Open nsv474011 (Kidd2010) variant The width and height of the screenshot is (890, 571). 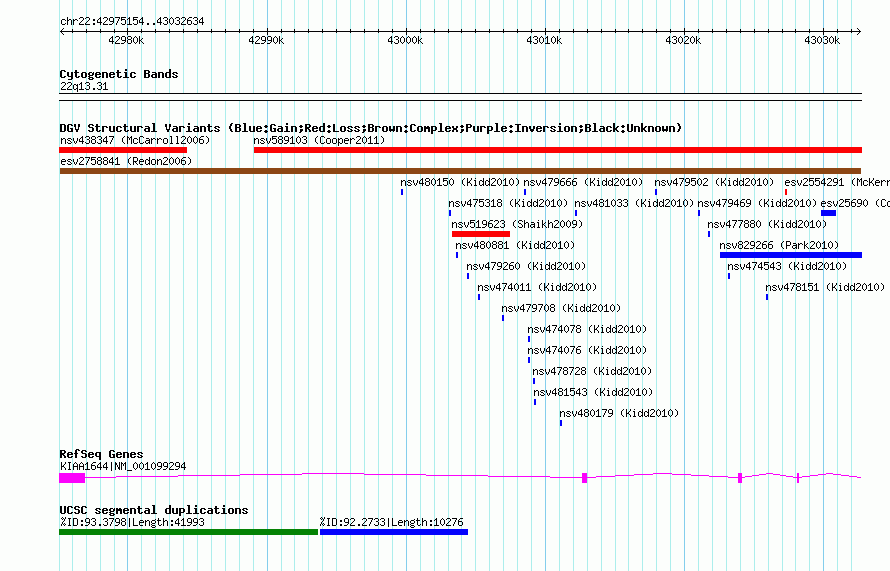[537, 287]
